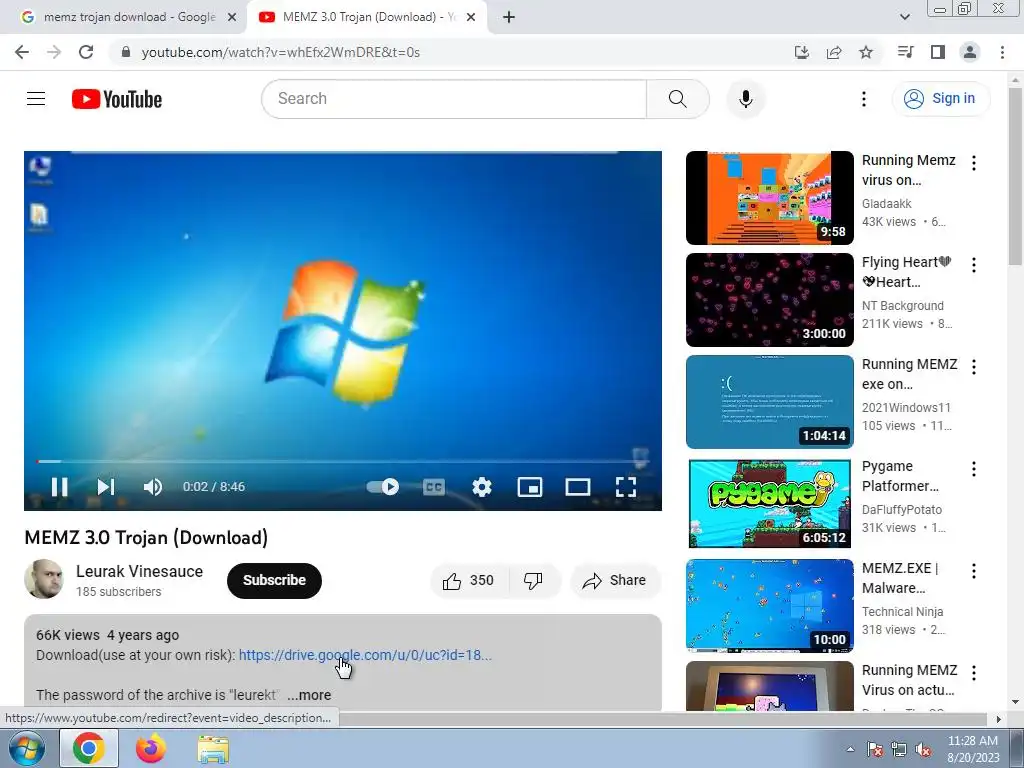Click the address bar URL
This screenshot has height=768, width=1024.
click(281, 52)
